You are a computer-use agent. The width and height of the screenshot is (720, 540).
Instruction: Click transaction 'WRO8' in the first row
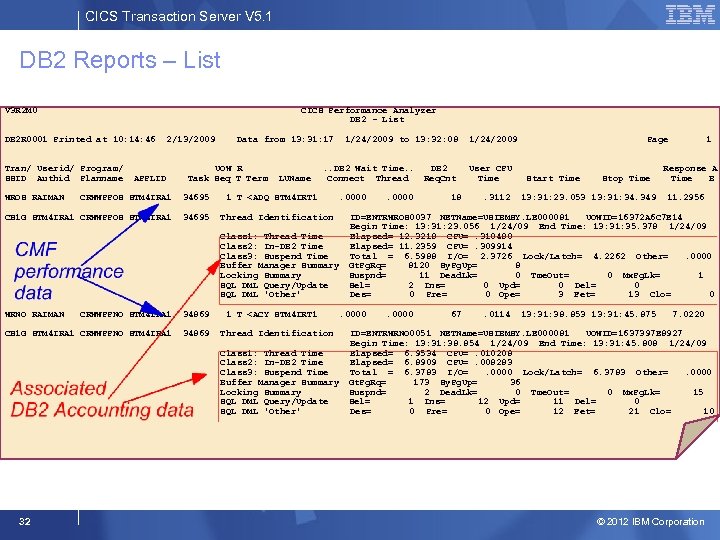point(15,197)
